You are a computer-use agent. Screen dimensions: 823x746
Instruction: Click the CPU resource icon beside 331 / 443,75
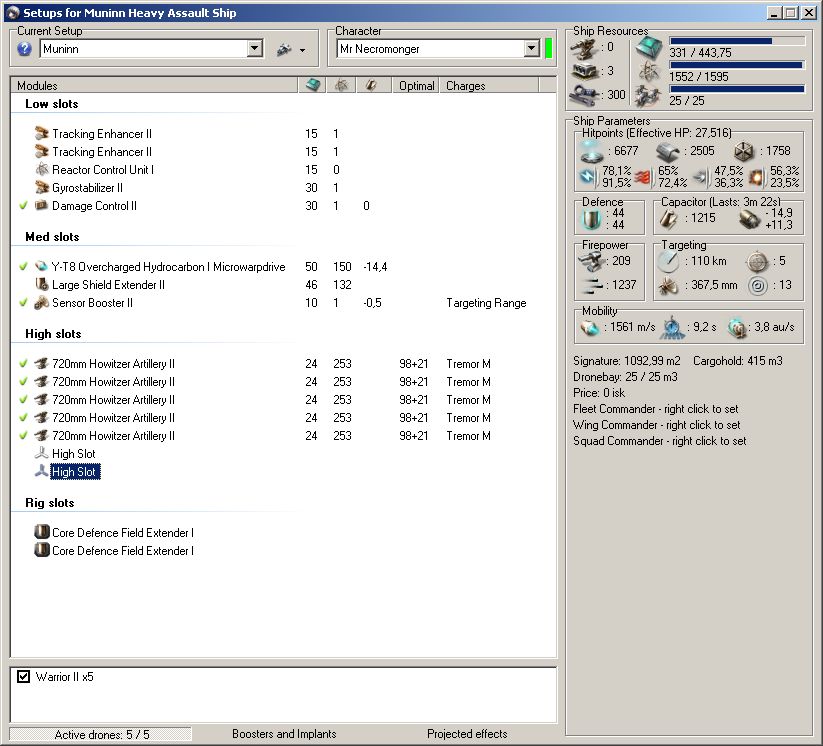pyautogui.click(x=649, y=48)
